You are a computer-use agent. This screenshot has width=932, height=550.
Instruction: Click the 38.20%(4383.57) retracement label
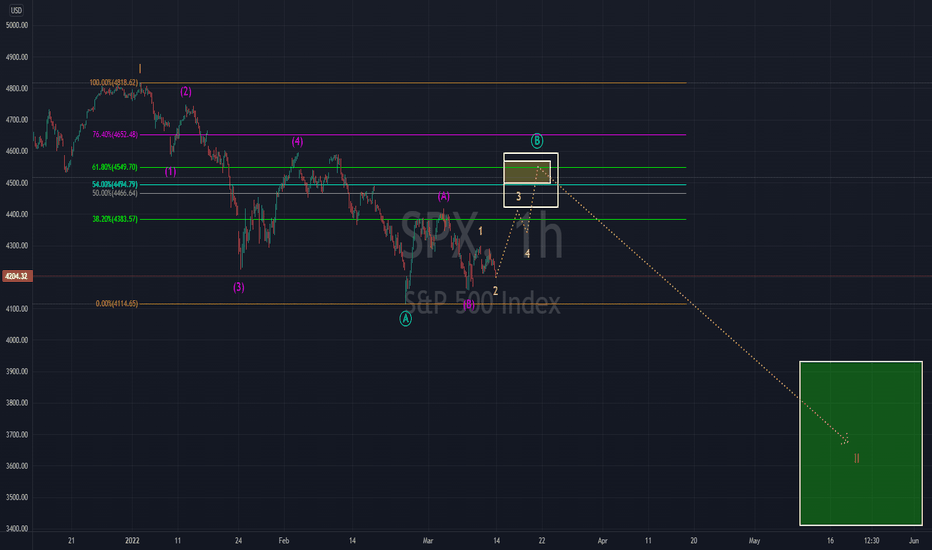(115, 219)
